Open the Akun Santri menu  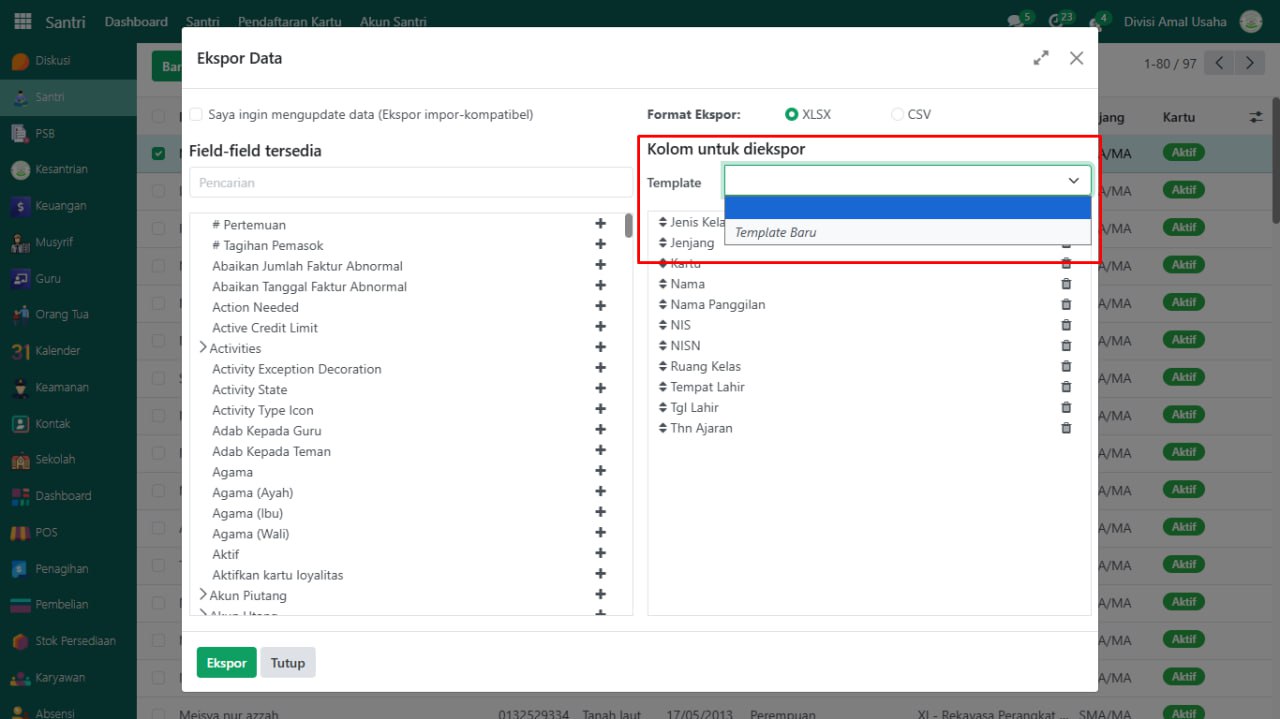392,22
